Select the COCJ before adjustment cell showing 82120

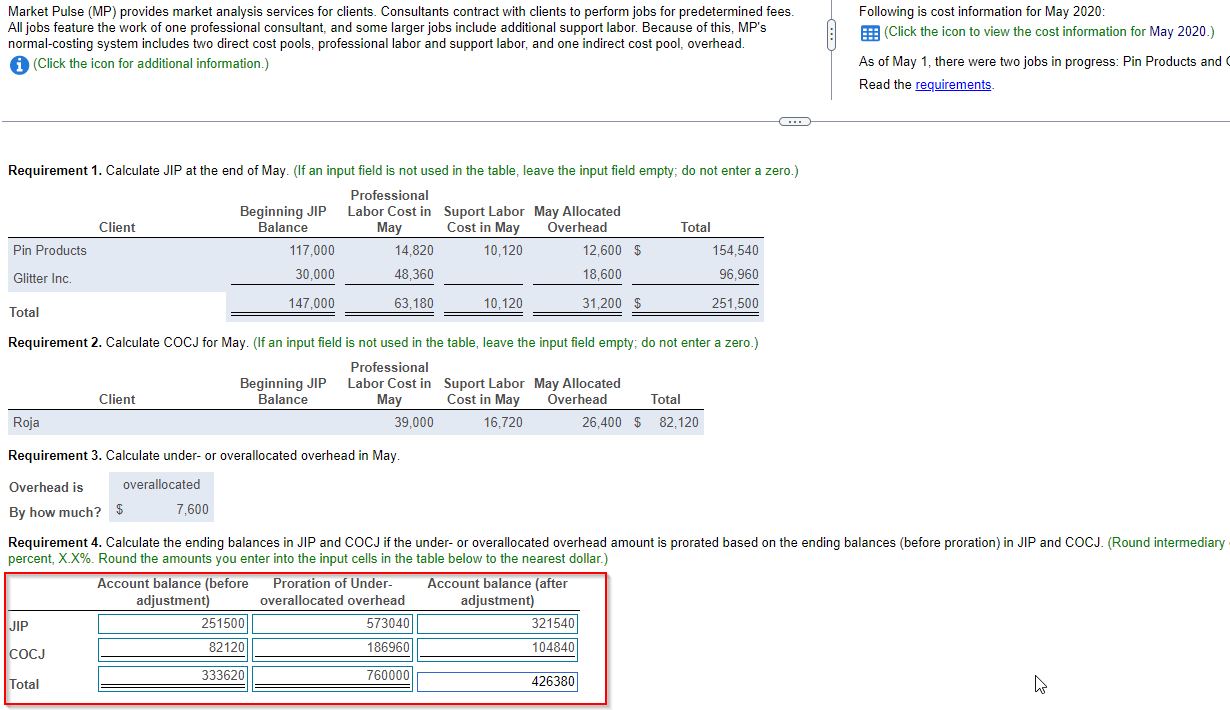click(x=172, y=648)
